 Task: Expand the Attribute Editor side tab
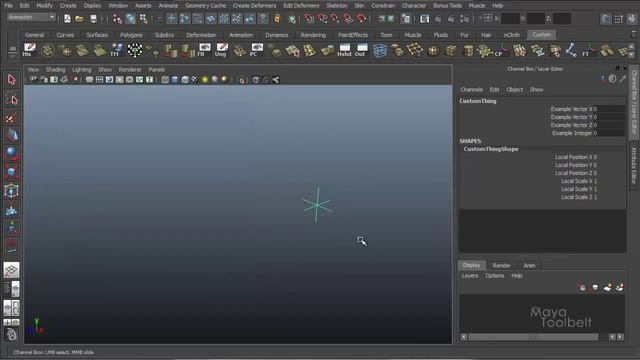(x=634, y=165)
